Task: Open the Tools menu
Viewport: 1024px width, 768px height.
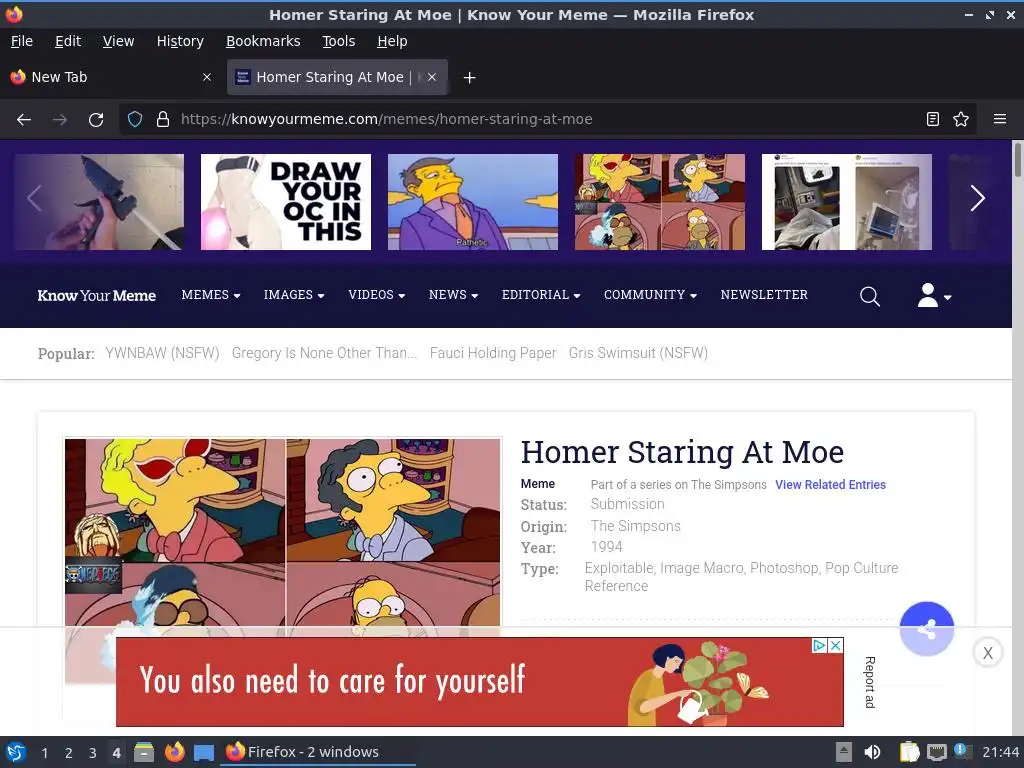Action: (338, 41)
